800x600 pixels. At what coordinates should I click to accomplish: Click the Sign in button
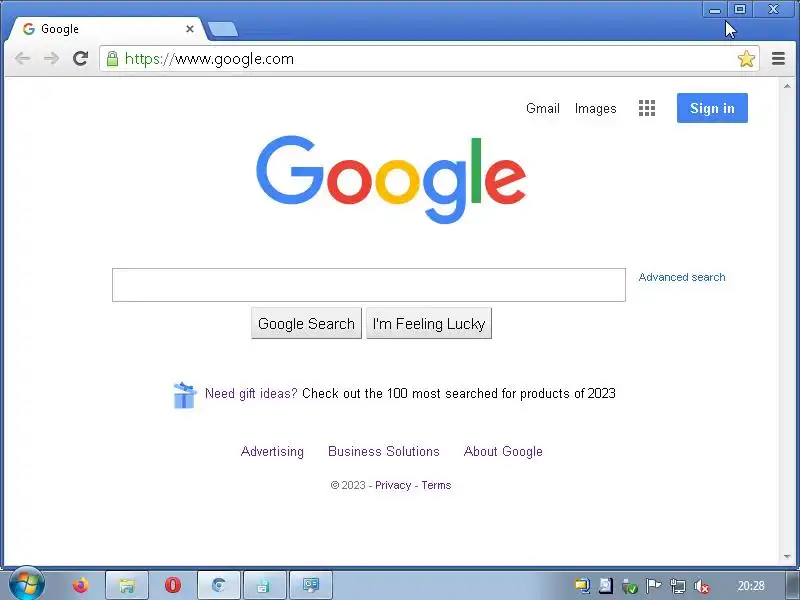[x=712, y=108]
